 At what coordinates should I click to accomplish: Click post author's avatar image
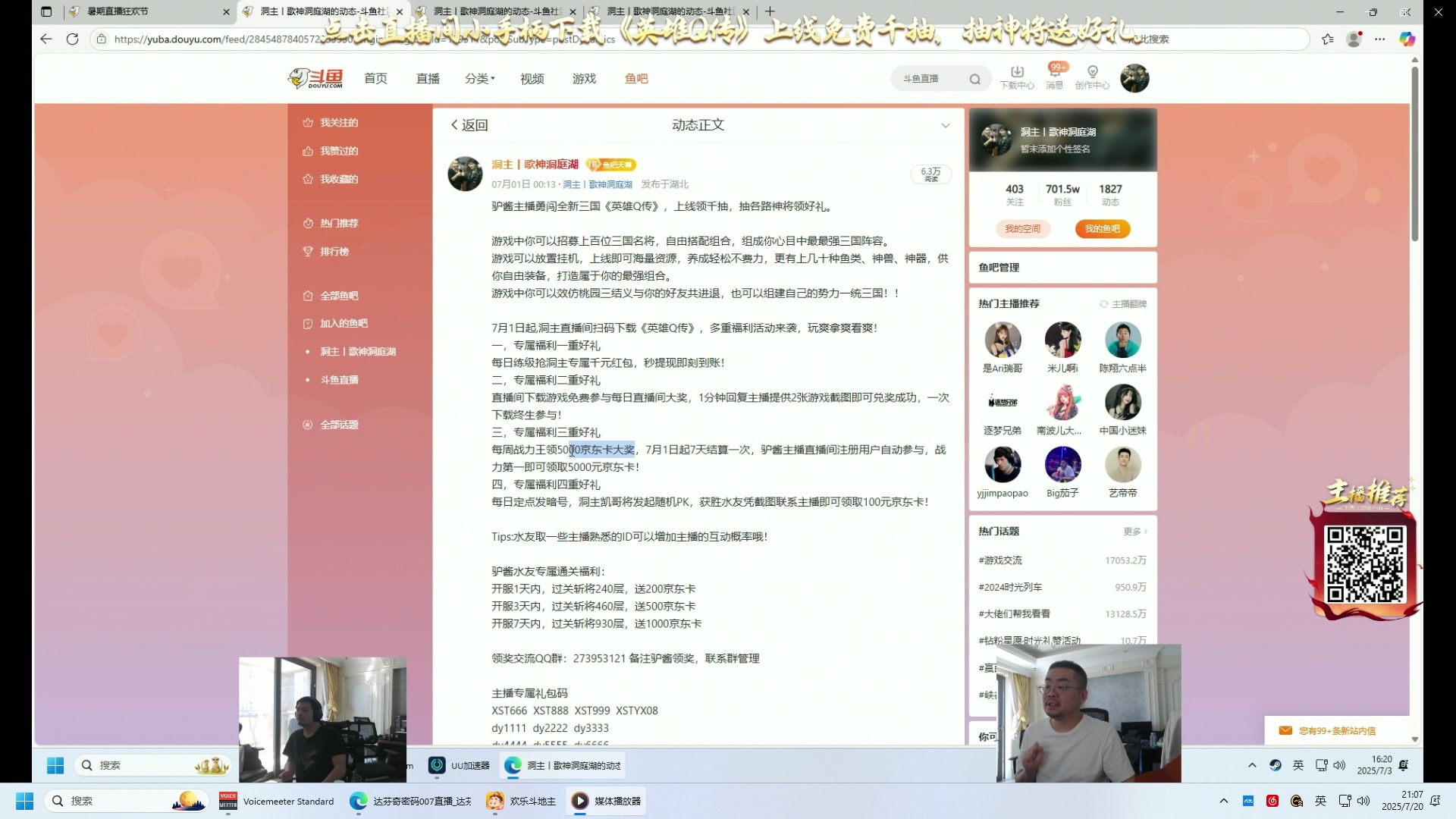pos(465,174)
